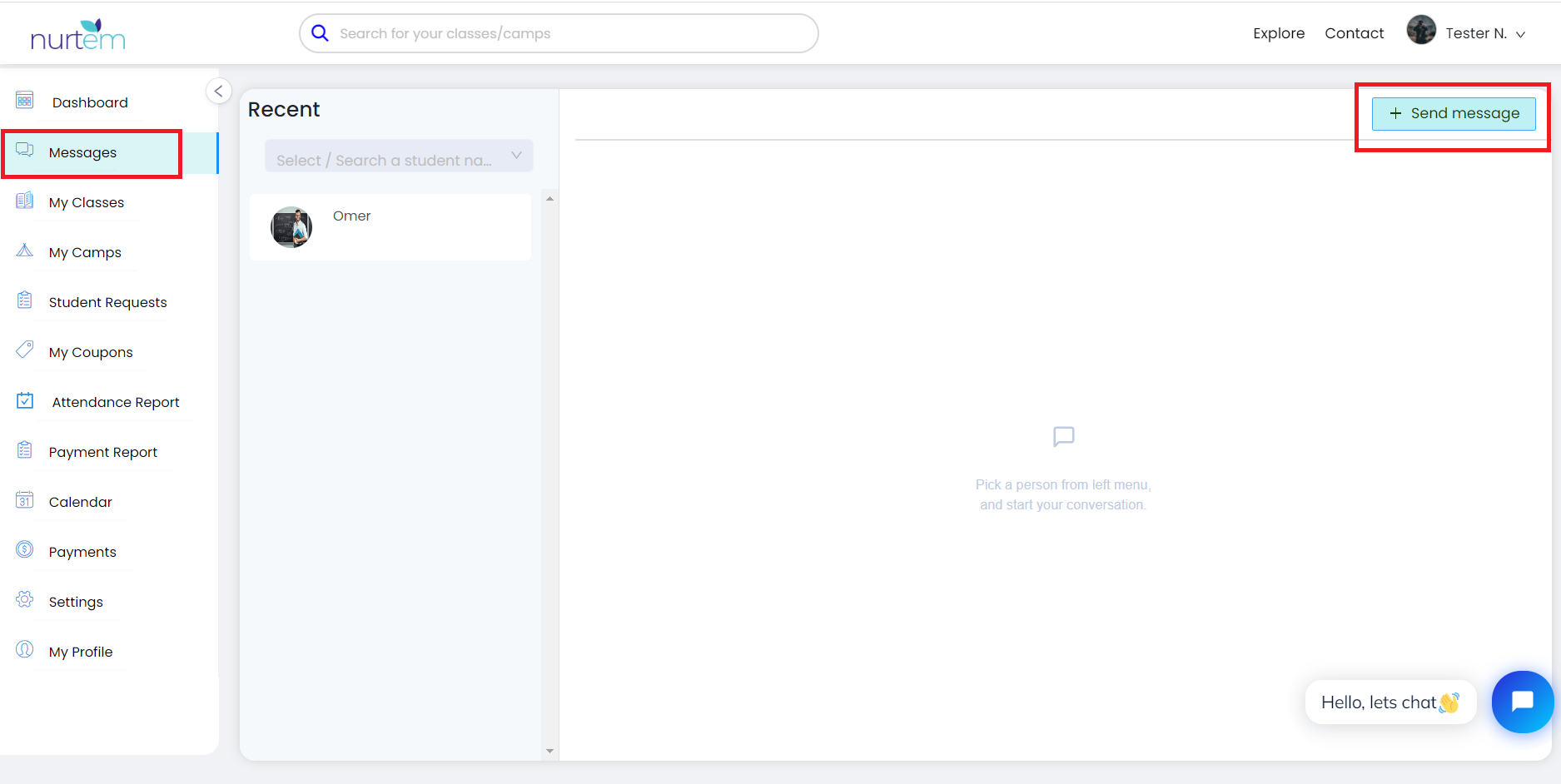1561x784 pixels.
Task: Open the live chat bubble button
Action: [1523, 702]
